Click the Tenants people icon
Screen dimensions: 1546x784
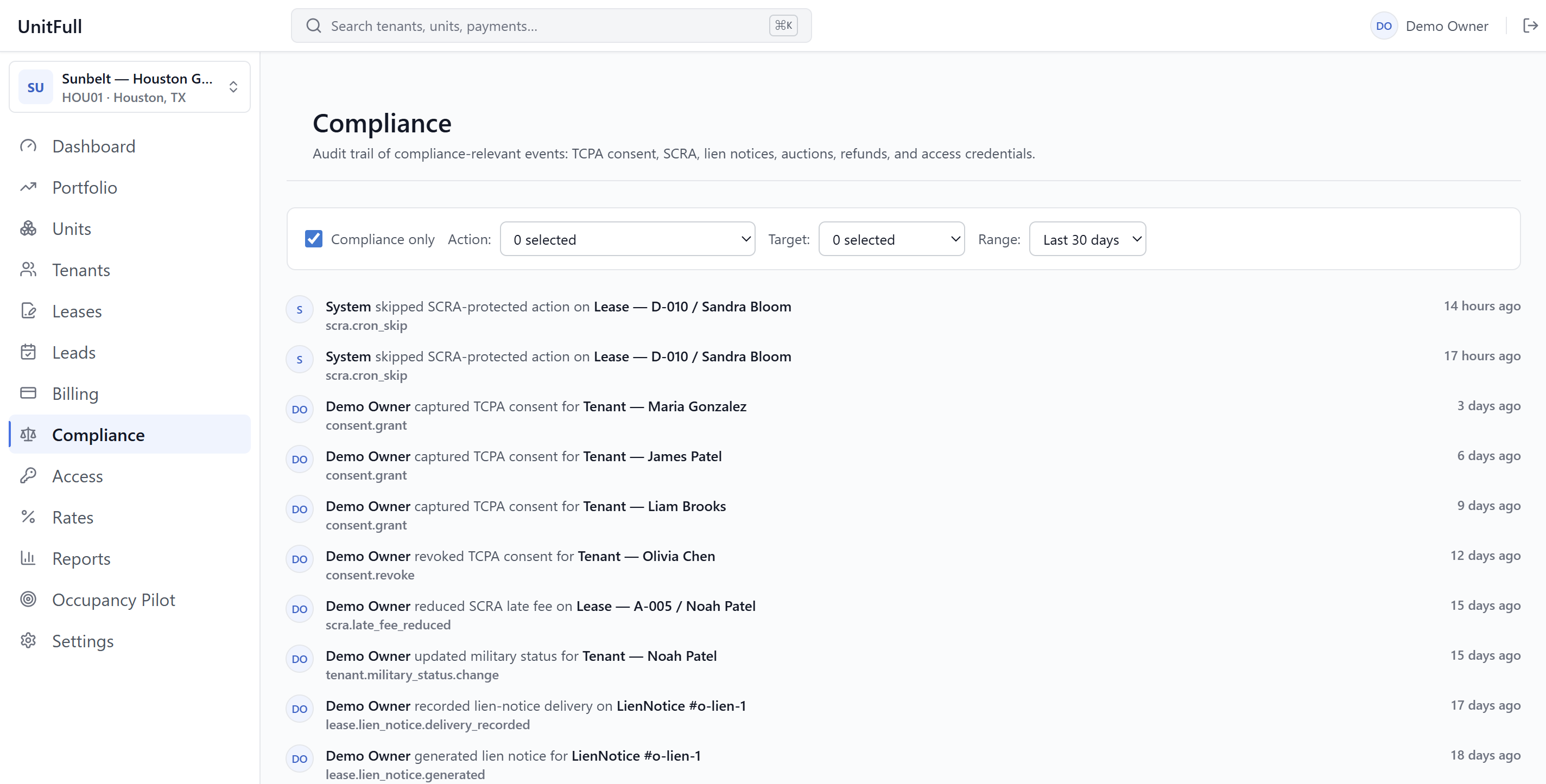tap(28, 270)
